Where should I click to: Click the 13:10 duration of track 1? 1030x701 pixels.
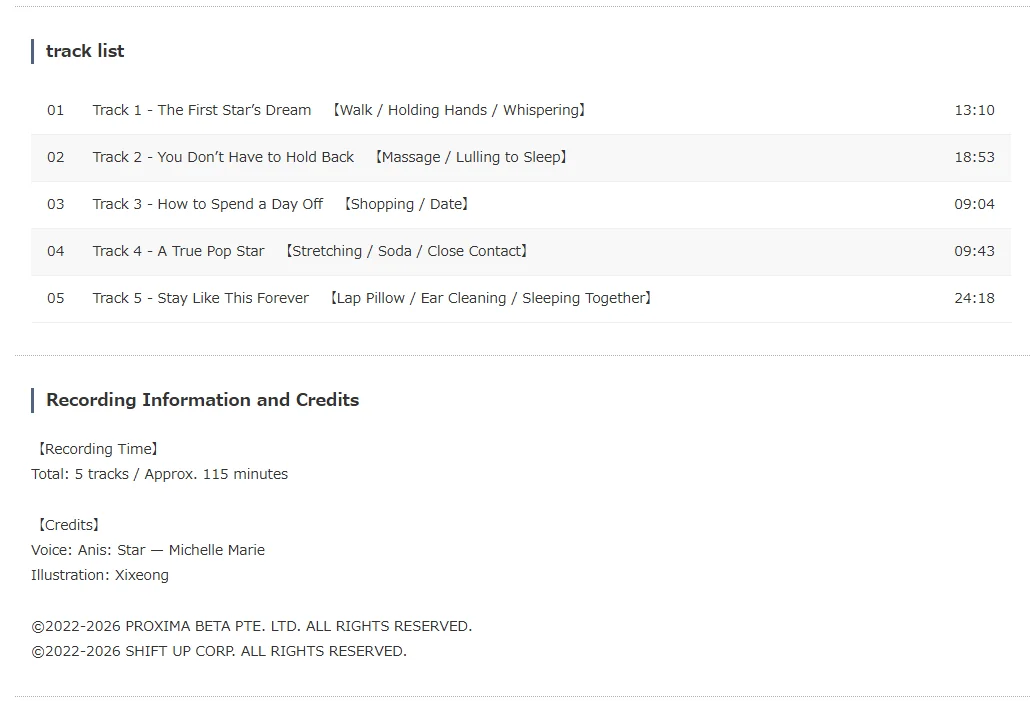click(x=974, y=110)
